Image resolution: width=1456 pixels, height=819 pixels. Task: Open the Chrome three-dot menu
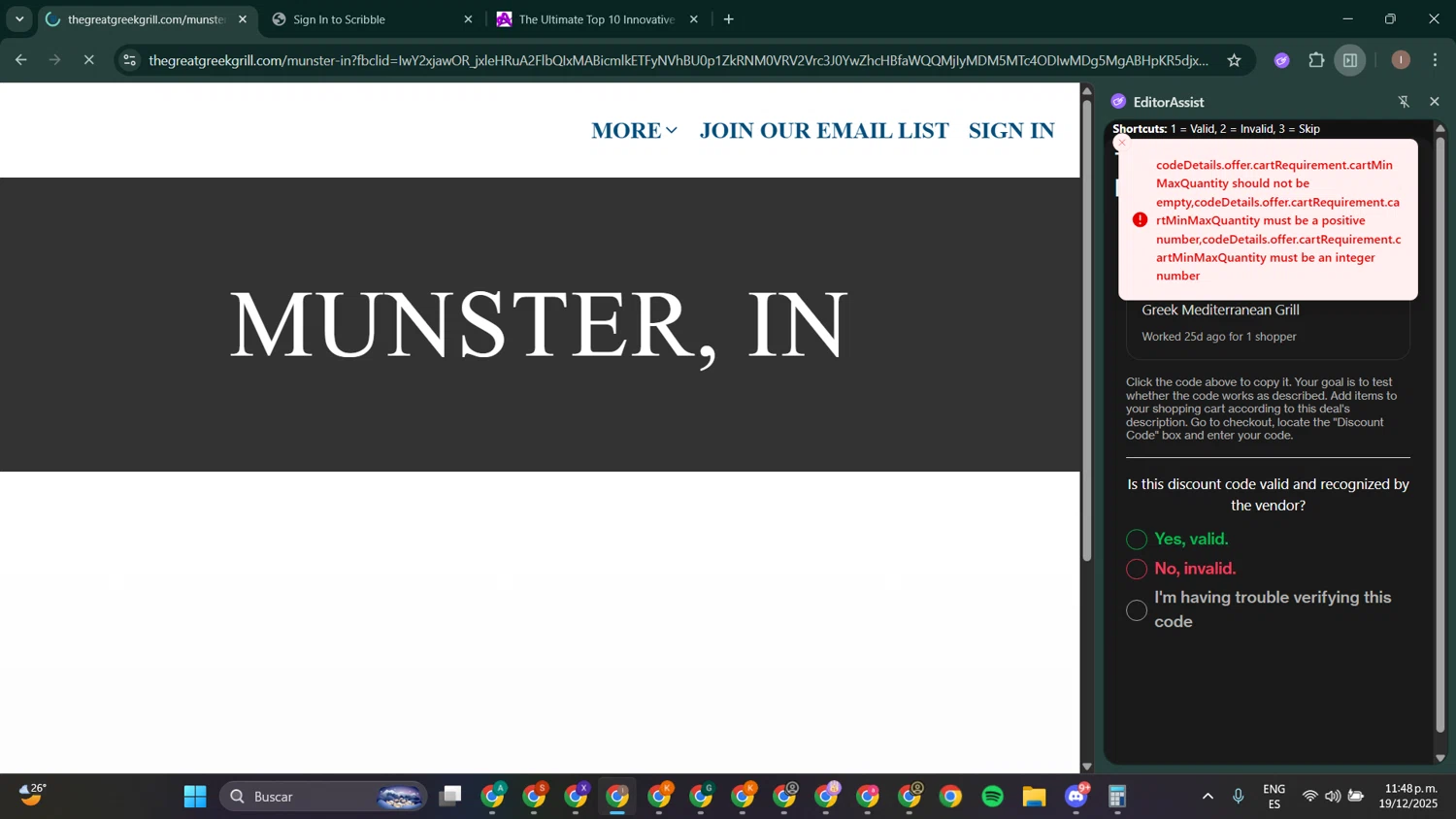tap(1435, 60)
